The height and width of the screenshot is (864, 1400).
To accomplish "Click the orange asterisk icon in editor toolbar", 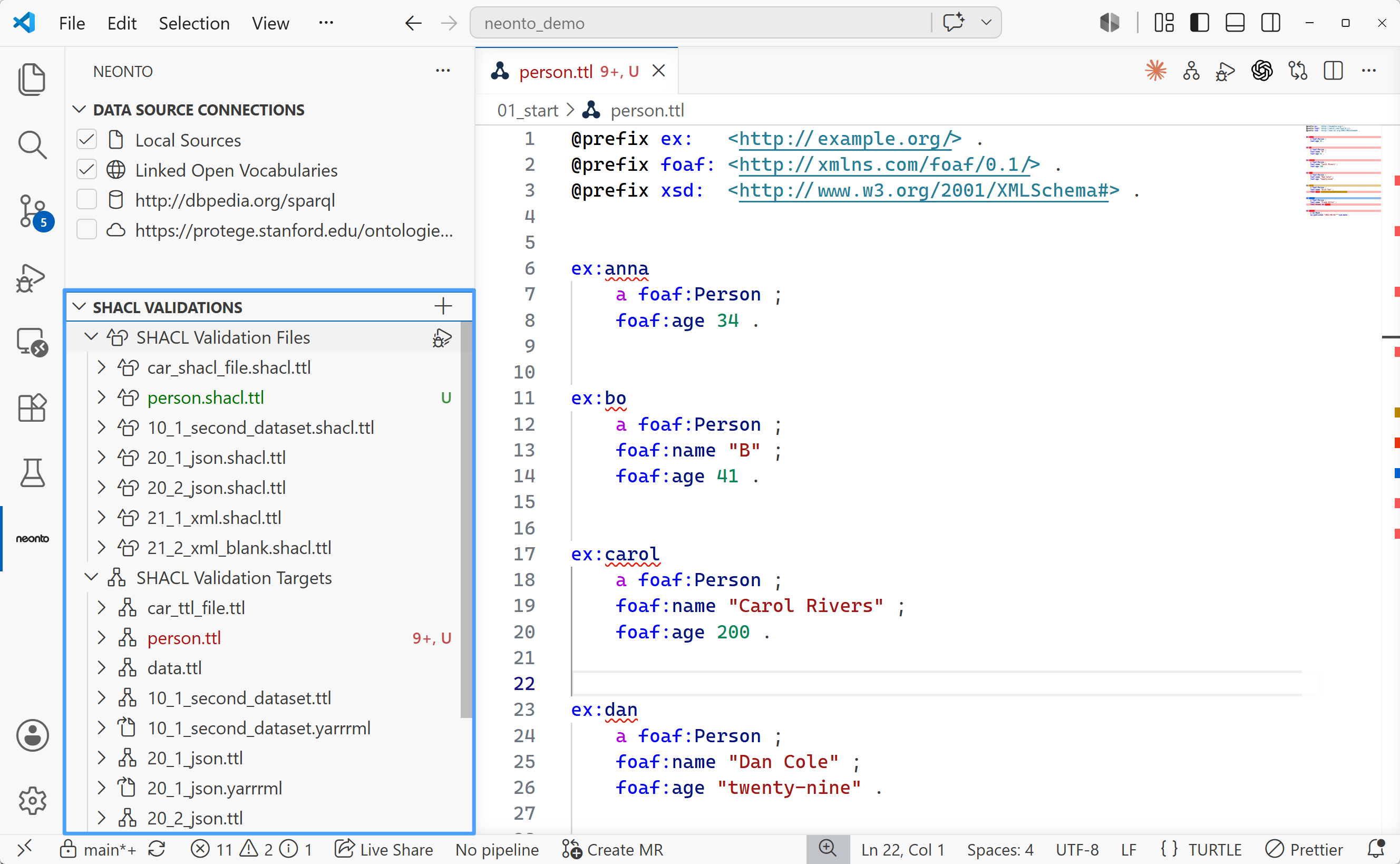I will [1155, 71].
